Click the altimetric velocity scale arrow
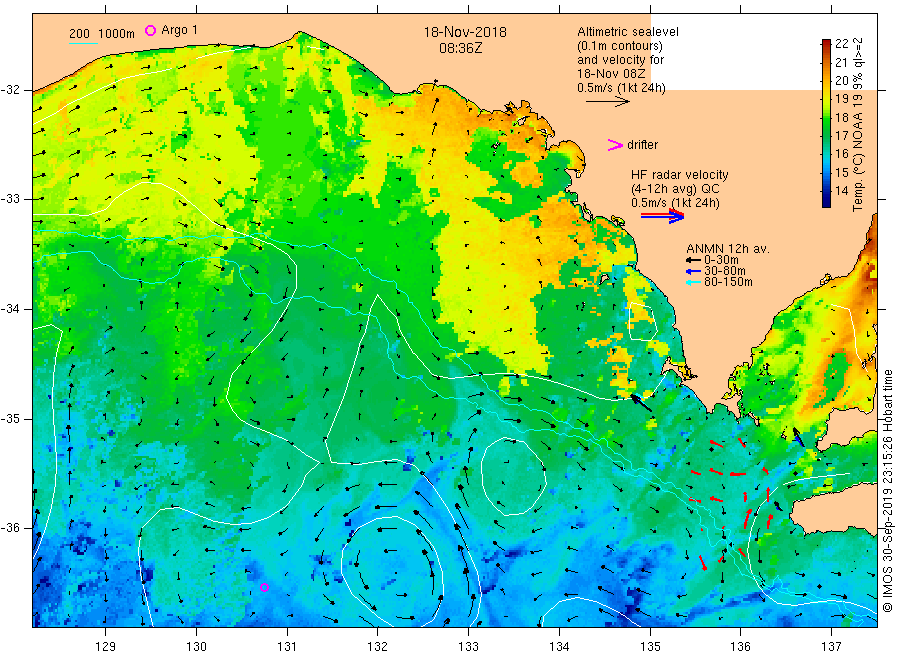900x660 pixels. (x=608, y=102)
